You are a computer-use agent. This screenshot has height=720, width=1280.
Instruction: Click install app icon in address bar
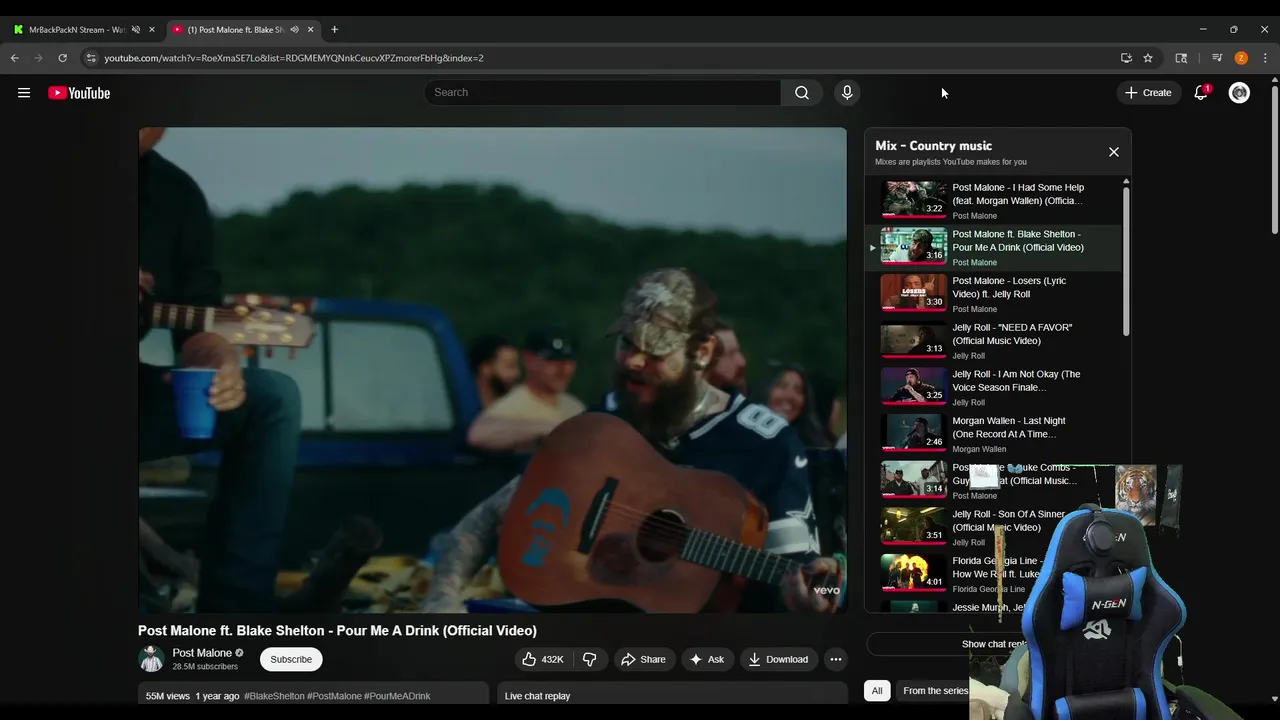click(x=1126, y=58)
